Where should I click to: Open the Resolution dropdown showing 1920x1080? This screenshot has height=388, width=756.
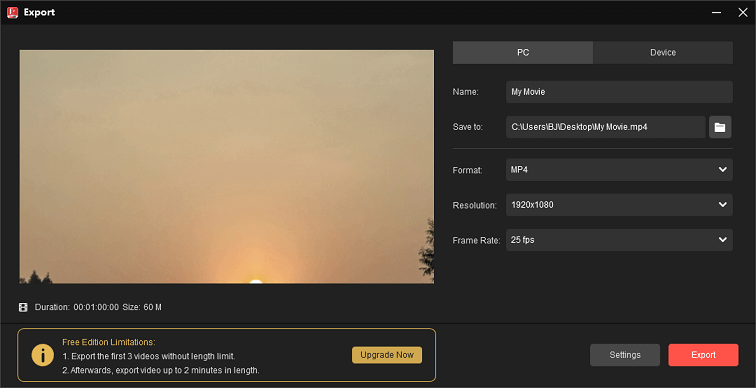(619, 205)
